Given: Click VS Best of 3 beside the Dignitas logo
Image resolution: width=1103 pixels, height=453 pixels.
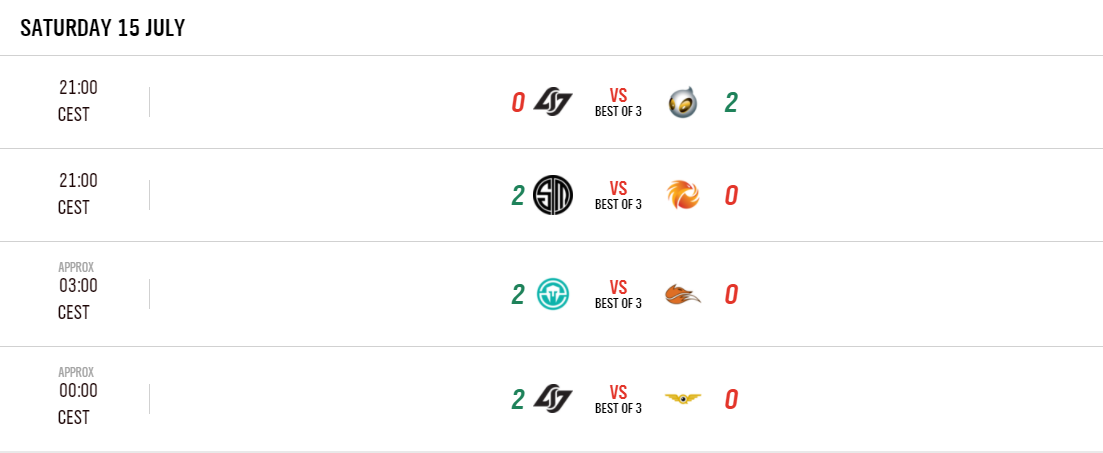Looking at the screenshot, I should point(618,102).
